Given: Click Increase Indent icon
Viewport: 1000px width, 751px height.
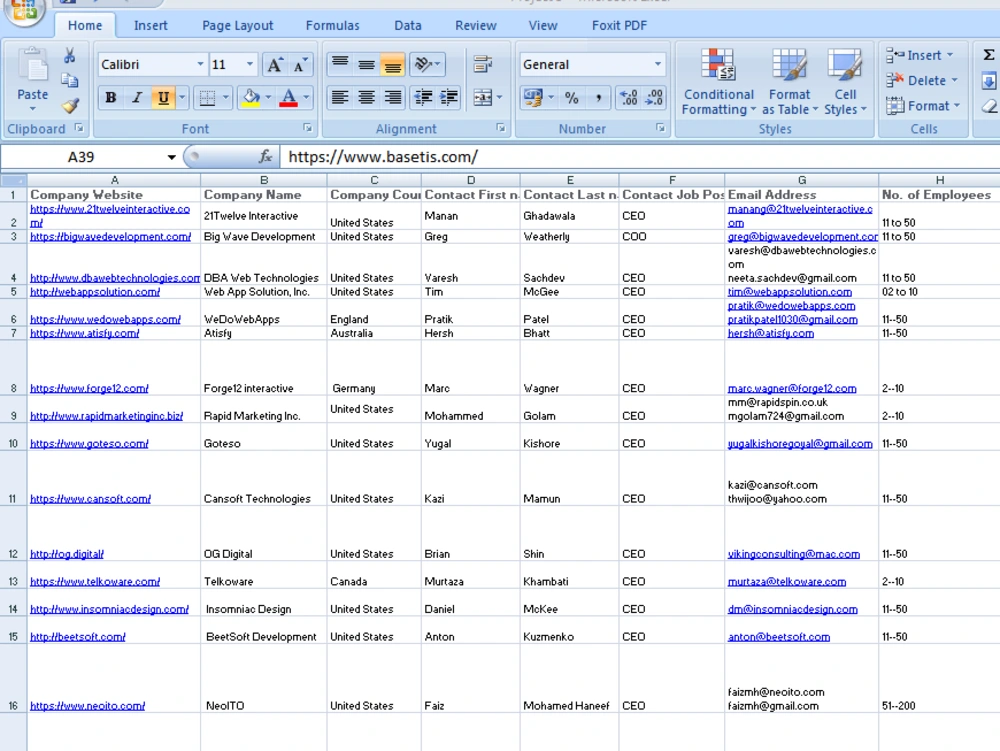Looking at the screenshot, I should point(449,98).
